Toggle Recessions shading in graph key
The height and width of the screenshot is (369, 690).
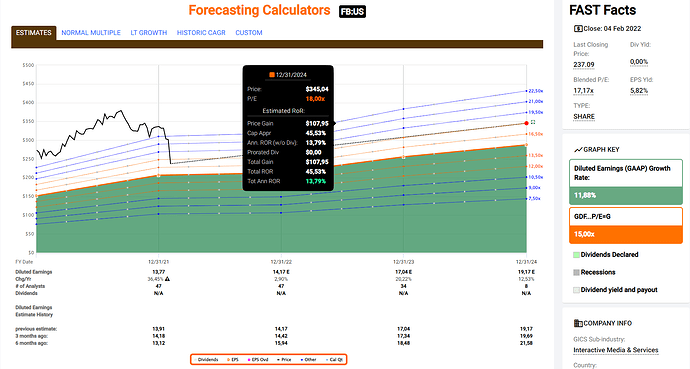(594, 272)
